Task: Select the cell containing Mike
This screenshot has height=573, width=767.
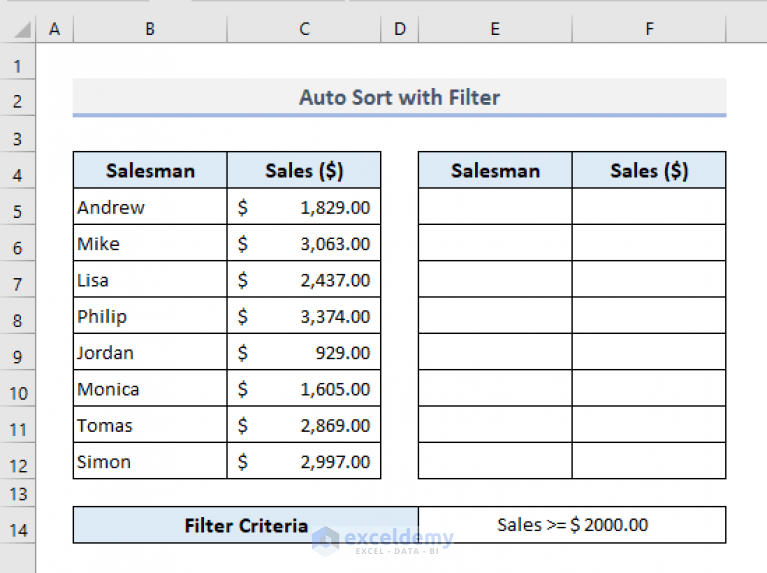Action: point(150,243)
